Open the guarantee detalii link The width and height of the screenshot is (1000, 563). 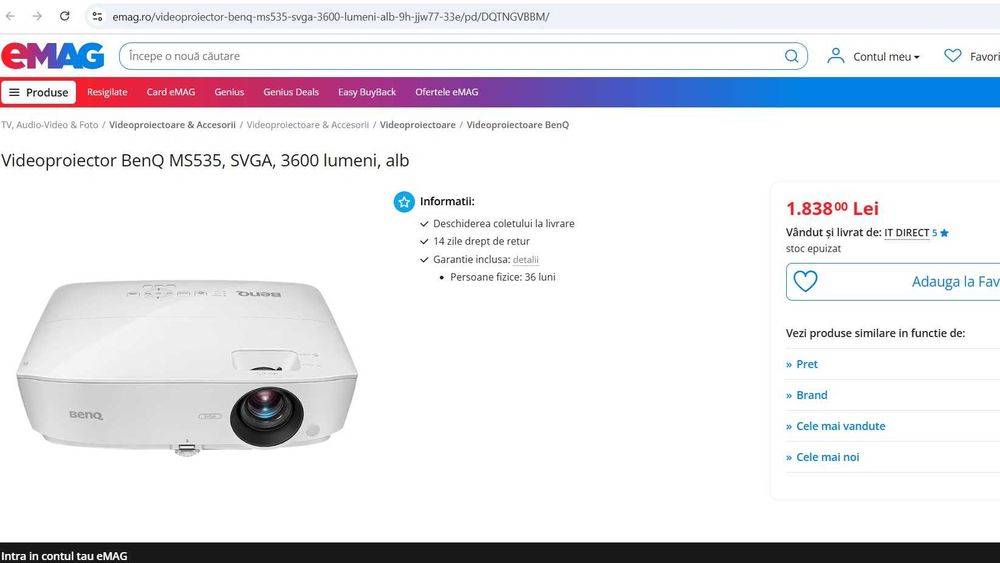[x=526, y=260]
